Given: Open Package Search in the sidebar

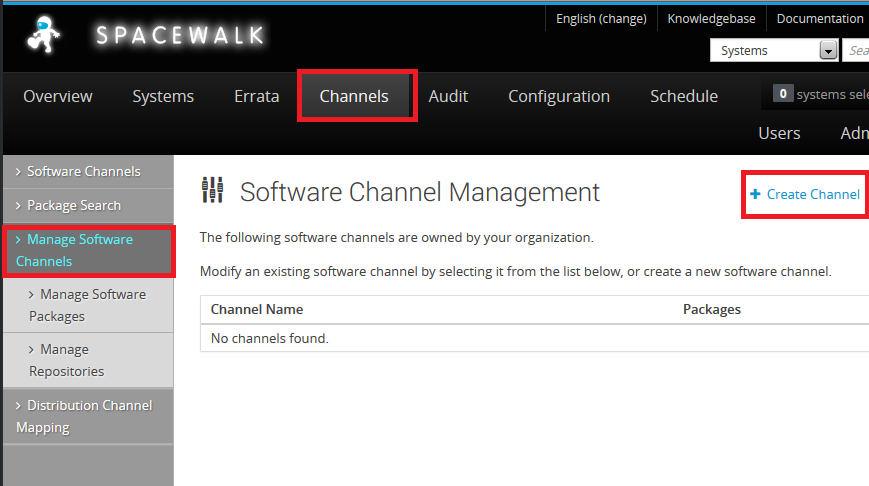Looking at the screenshot, I should [88, 206].
